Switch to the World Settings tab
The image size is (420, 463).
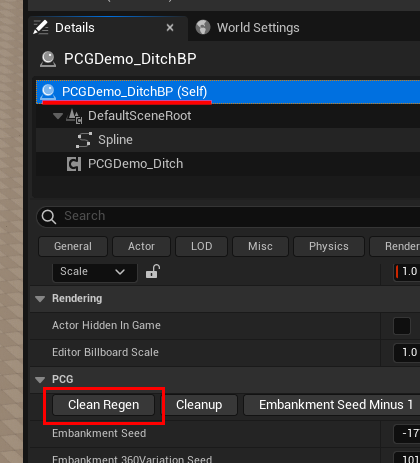pyautogui.click(x=247, y=28)
